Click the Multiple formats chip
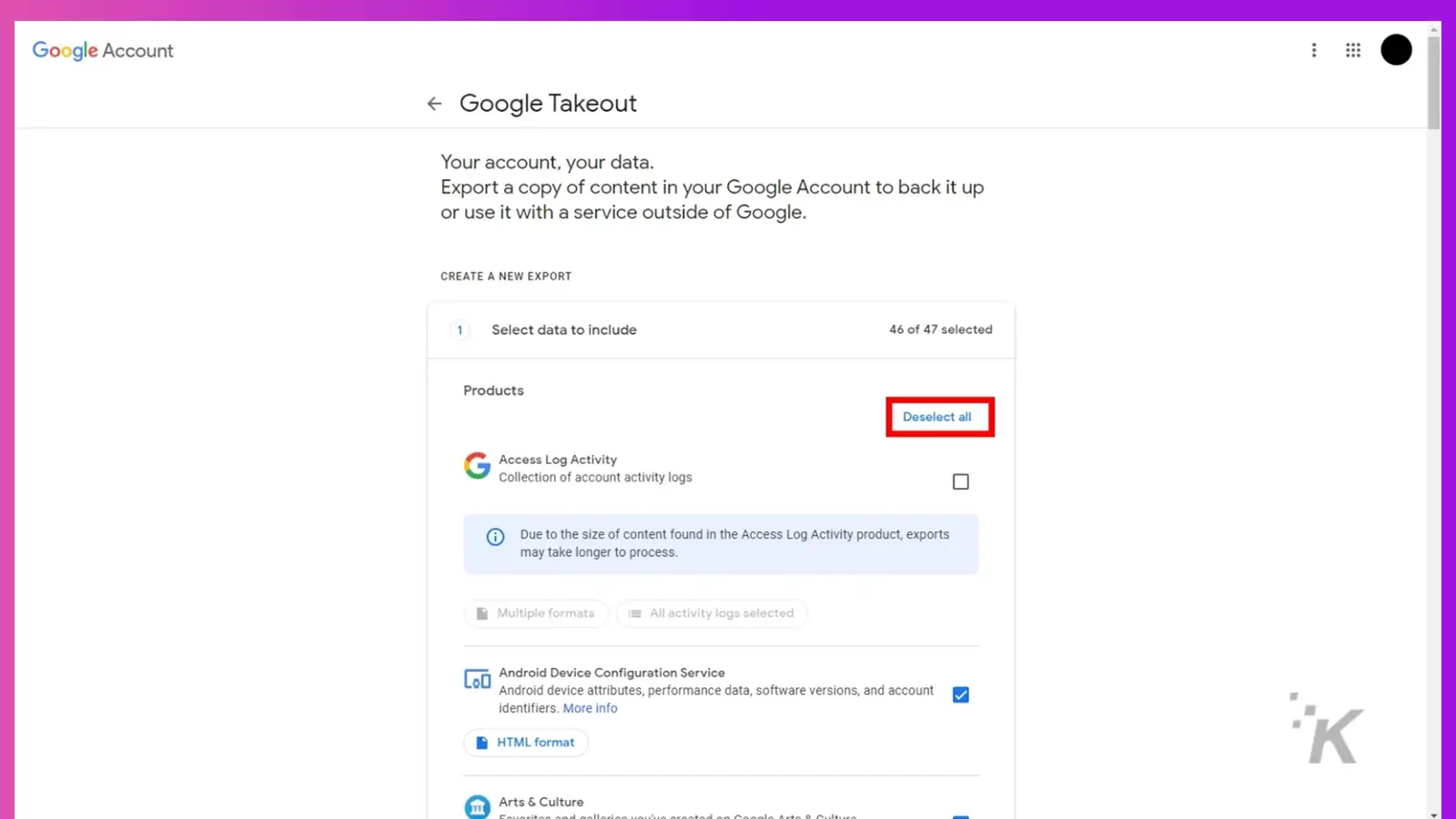 click(x=536, y=613)
